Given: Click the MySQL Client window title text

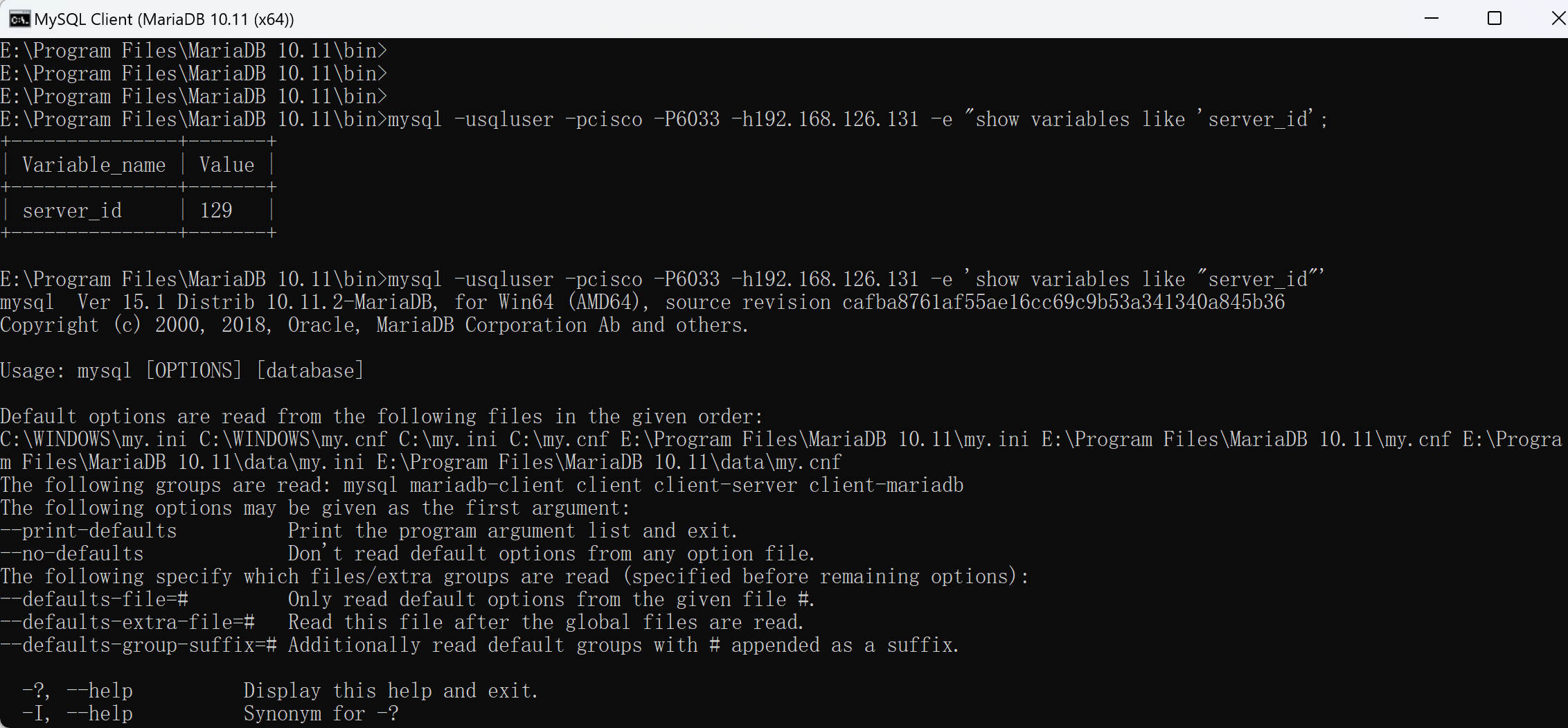Looking at the screenshot, I should click(x=164, y=19).
